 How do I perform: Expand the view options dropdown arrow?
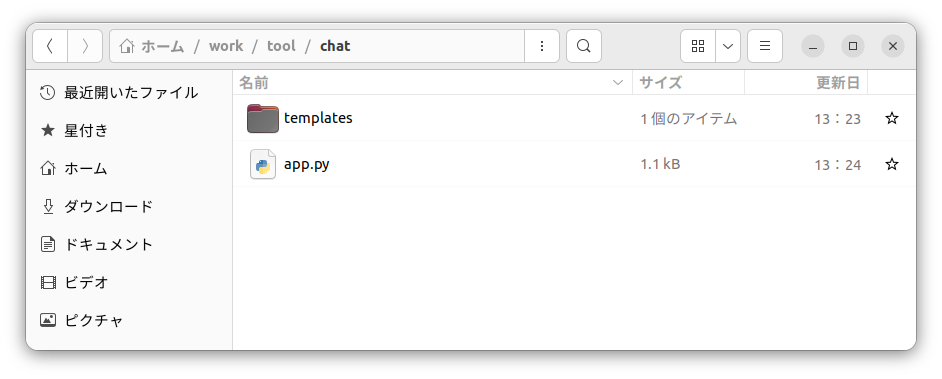728,46
